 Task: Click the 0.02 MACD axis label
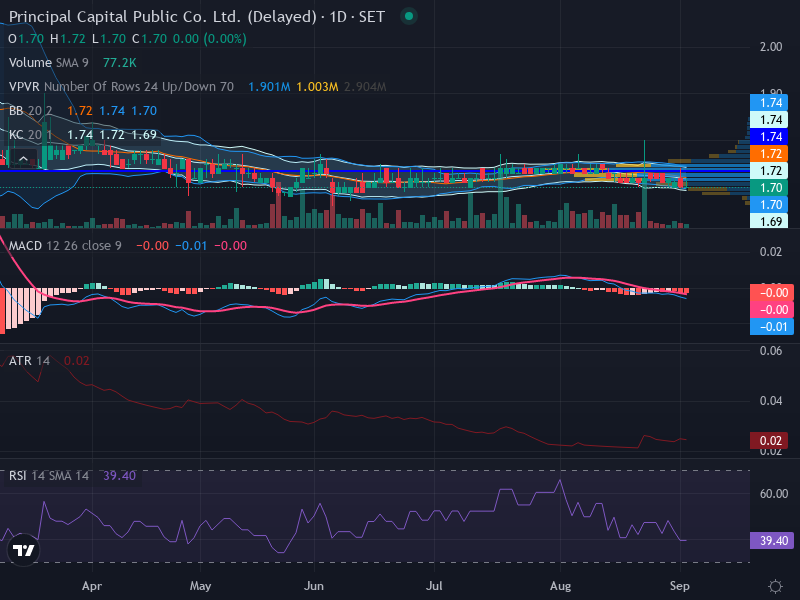click(770, 252)
